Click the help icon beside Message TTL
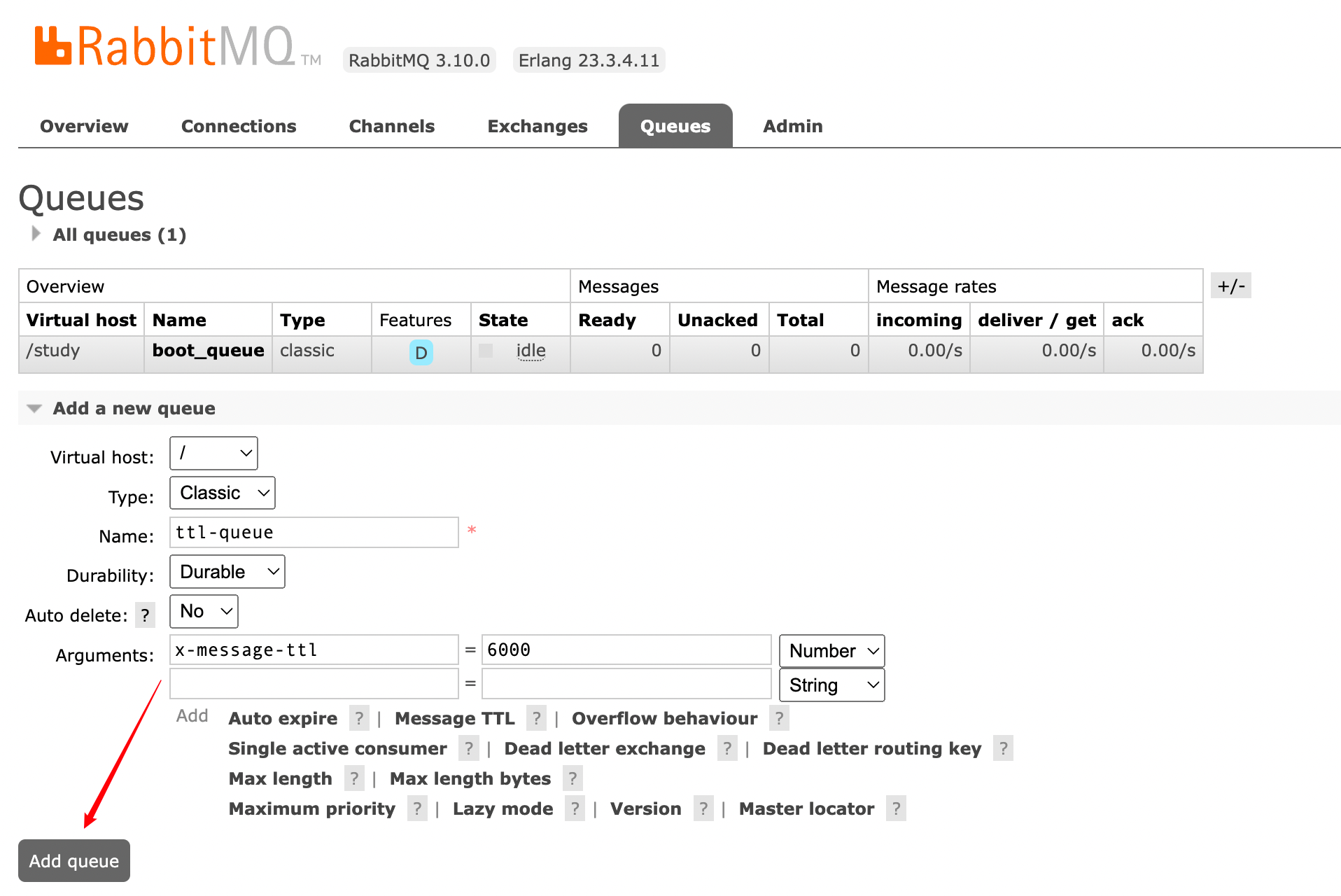The width and height of the screenshot is (1341, 896). coord(536,718)
